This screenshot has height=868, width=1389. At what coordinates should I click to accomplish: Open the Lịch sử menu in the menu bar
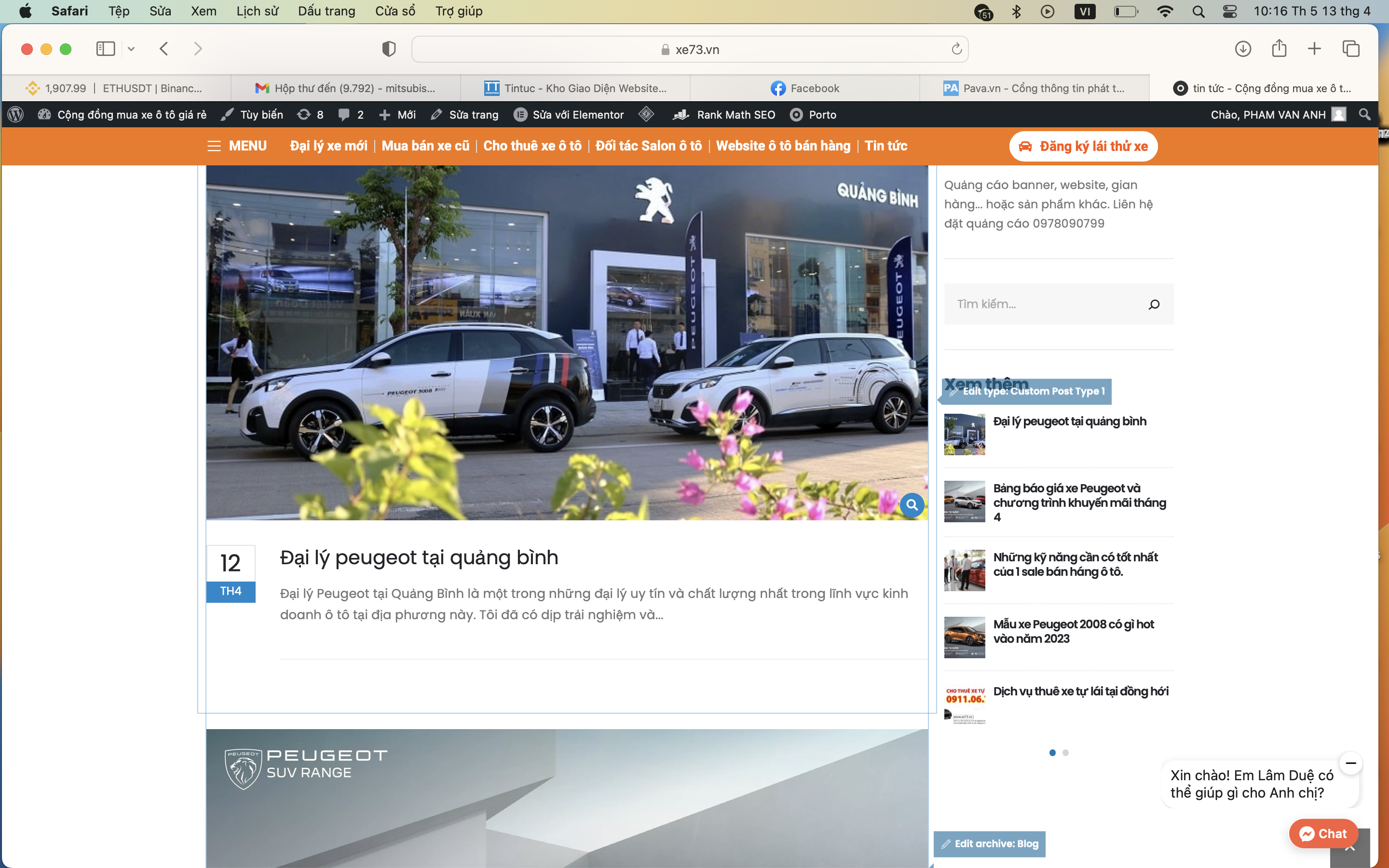(257, 12)
